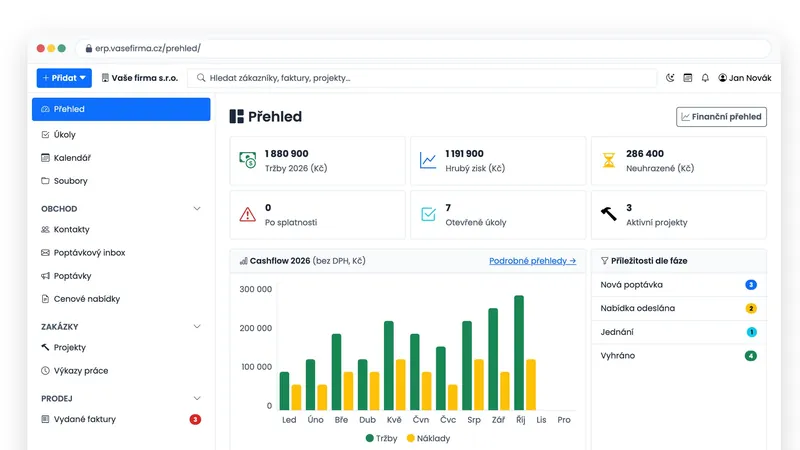Click the Otevřené úkoly card value 7
800x450 pixels.
coord(448,208)
